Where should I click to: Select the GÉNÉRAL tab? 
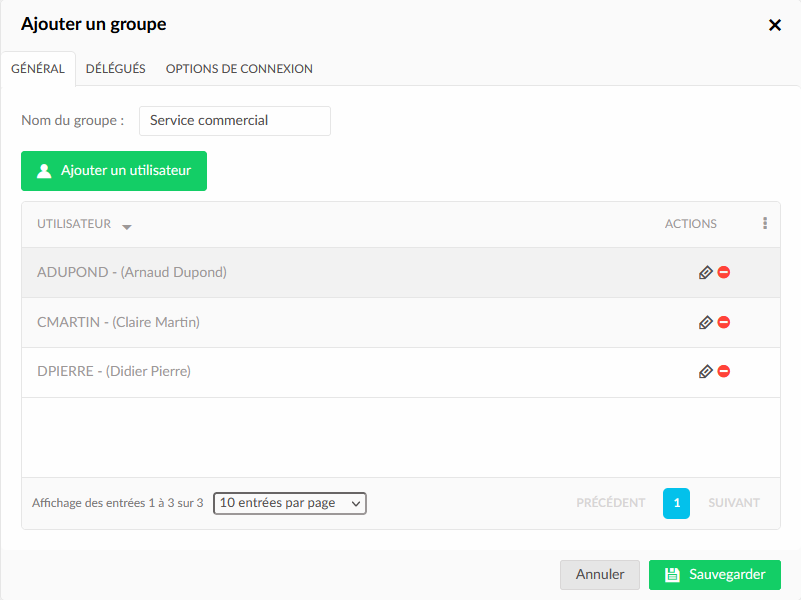pos(38,69)
